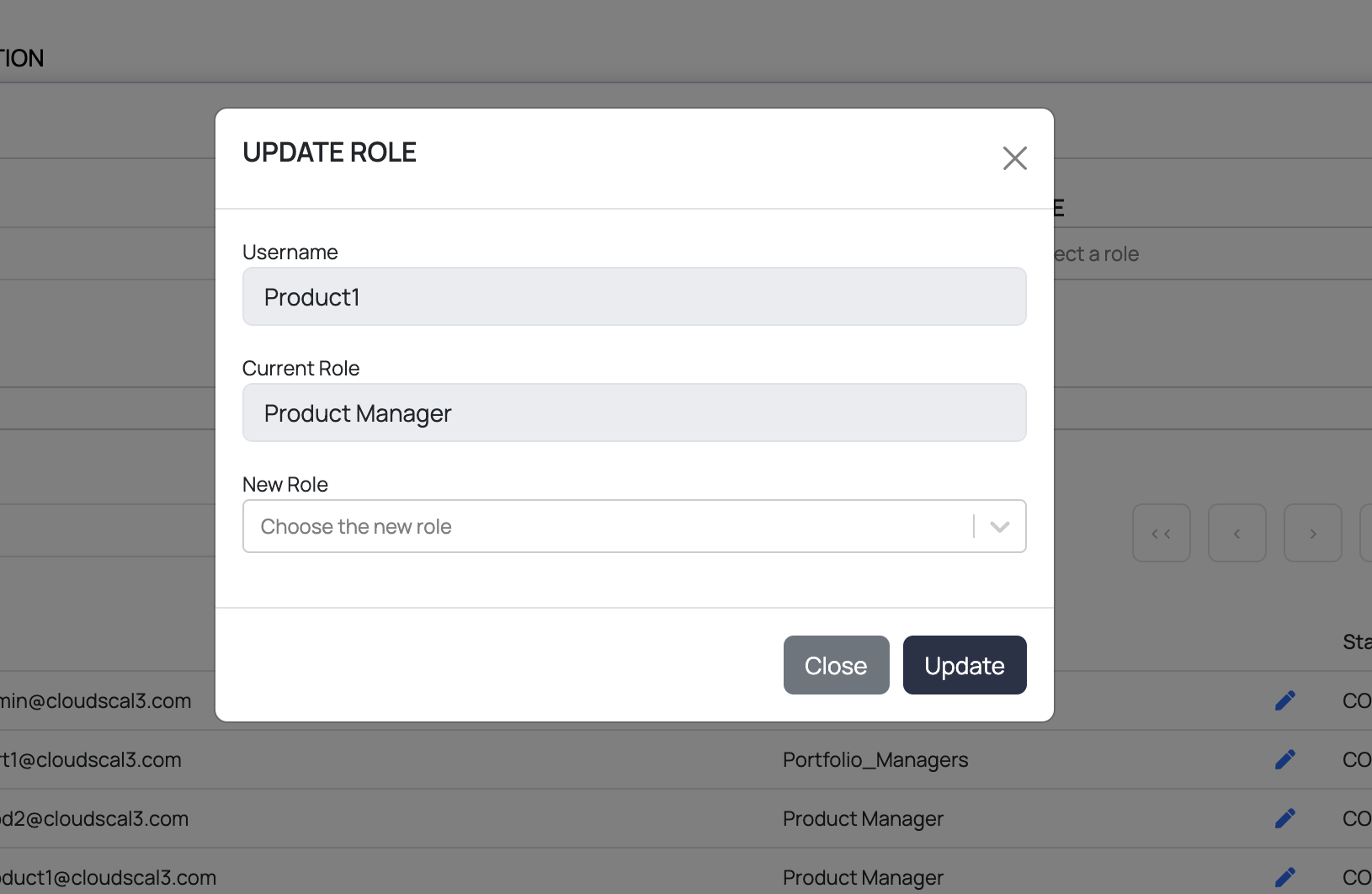Open the 'Choose the new role' dropdown
Screen dimensions: 1372x894
[606, 526]
